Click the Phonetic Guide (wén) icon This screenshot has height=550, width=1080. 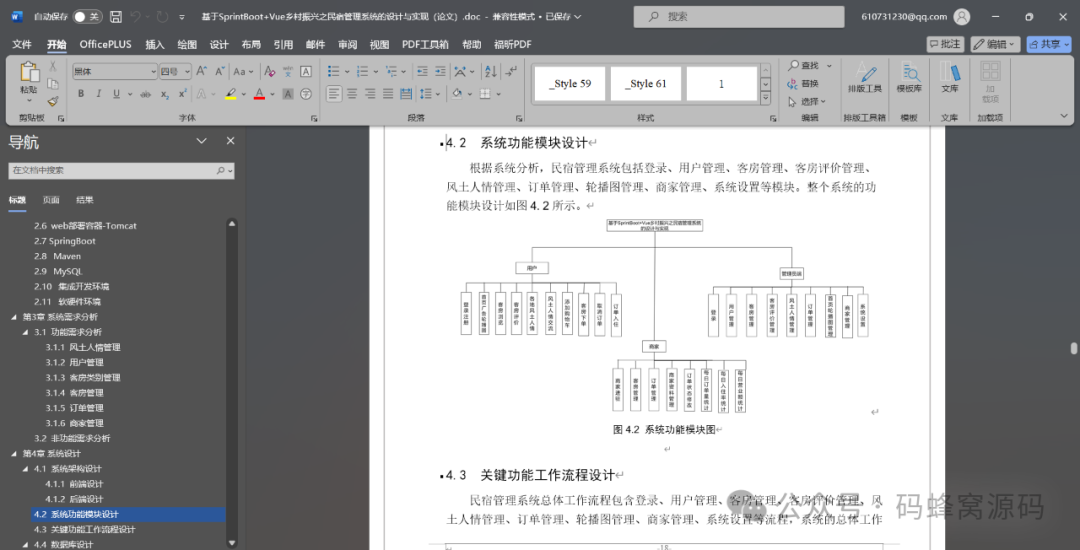(x=288, y=71)
